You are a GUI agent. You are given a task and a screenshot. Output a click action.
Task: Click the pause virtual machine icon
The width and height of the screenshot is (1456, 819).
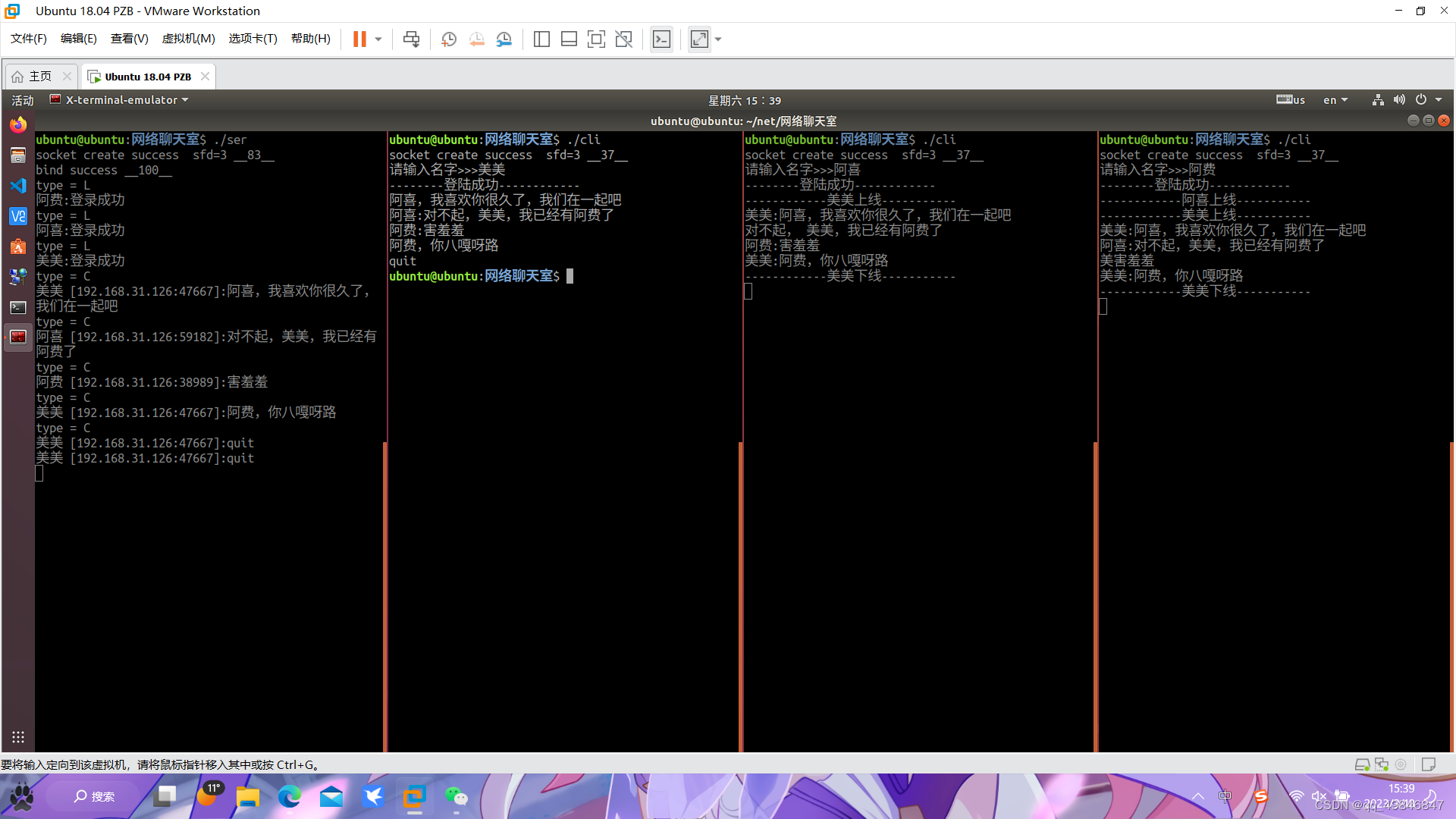(359, 39)
